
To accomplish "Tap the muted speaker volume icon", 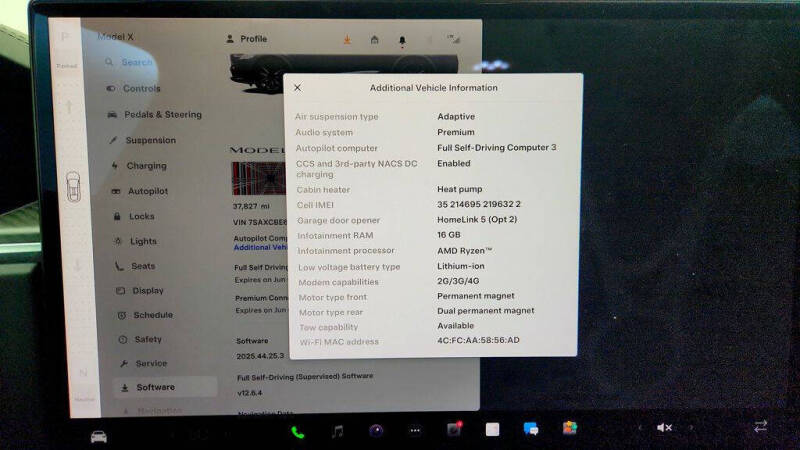I will click(x=664, y=428).
